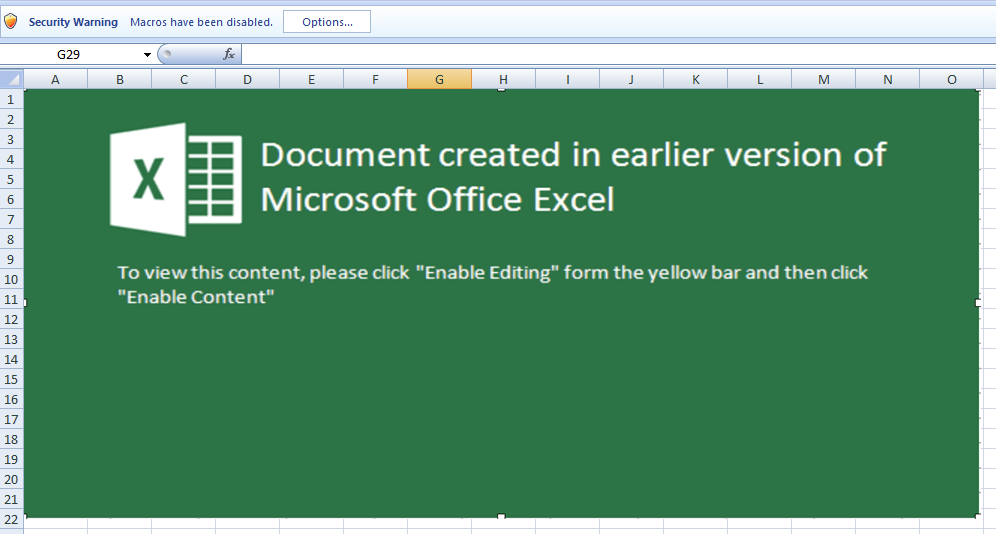Select row 10 header
The width and height of the screenshot is (996, 534).
11,279
